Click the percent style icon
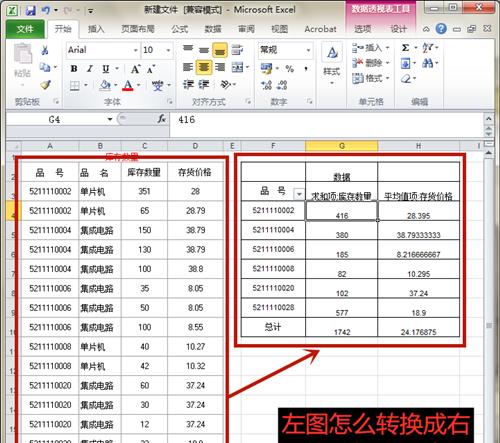 coord(290,69)
